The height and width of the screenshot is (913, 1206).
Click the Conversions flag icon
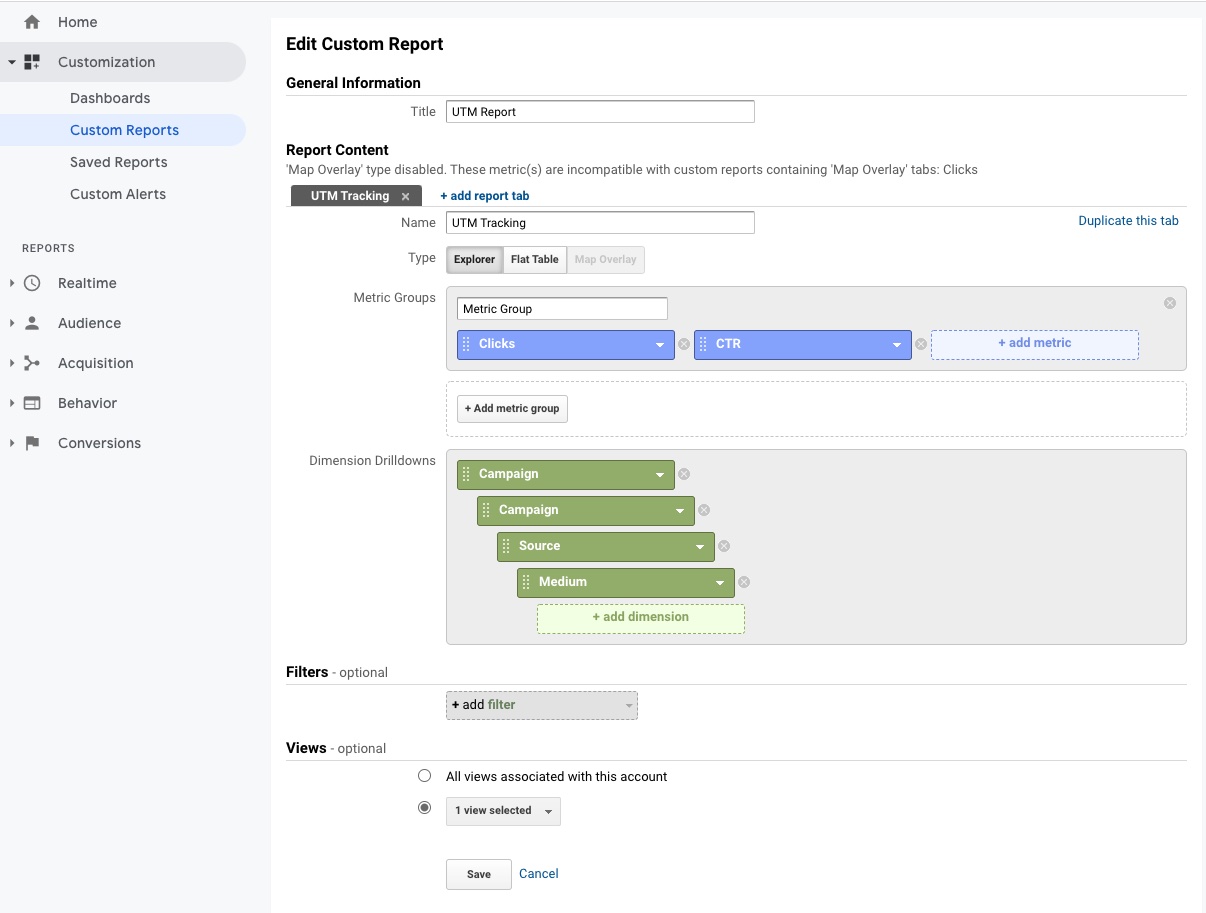click(x=32, y=443)
